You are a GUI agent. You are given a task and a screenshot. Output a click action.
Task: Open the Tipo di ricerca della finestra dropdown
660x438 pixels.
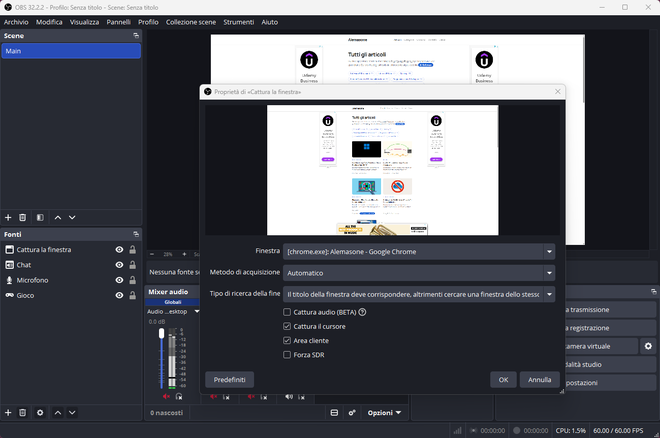point(419,295)
